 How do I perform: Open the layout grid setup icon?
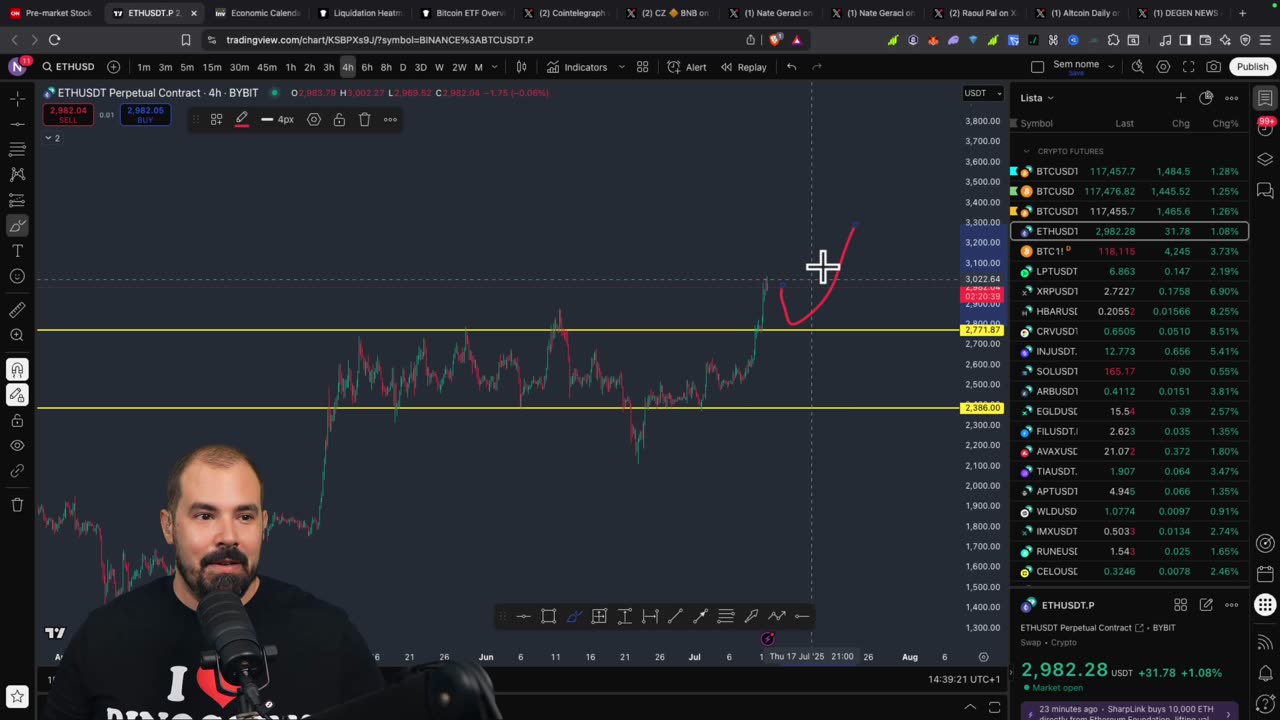click(x=643, y=67)
